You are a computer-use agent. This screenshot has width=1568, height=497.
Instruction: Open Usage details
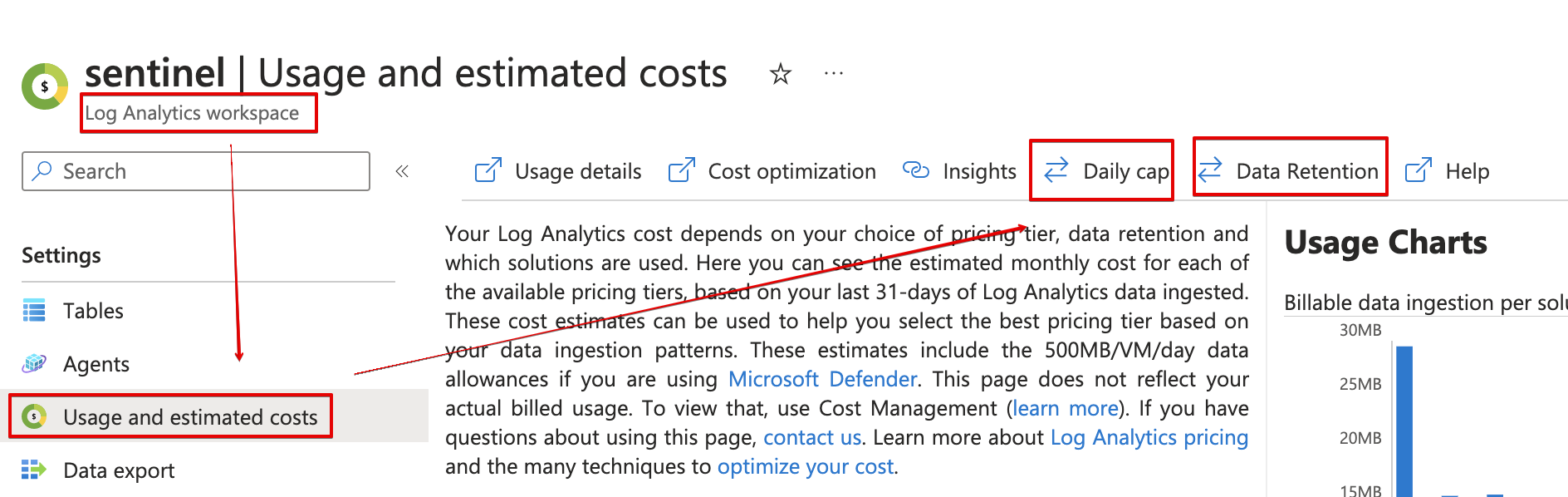point(558,171)
